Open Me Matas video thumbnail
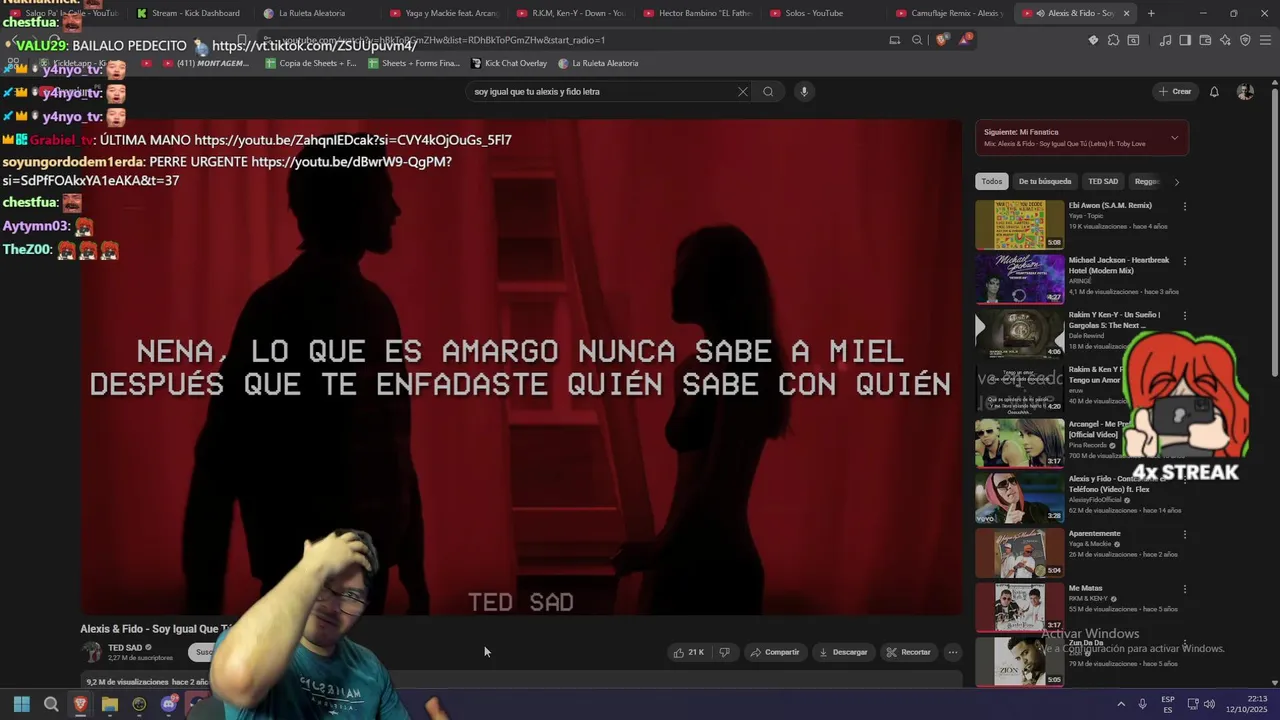The image size is (1280, 720). pyautogui.click(x=1020, y=607)
